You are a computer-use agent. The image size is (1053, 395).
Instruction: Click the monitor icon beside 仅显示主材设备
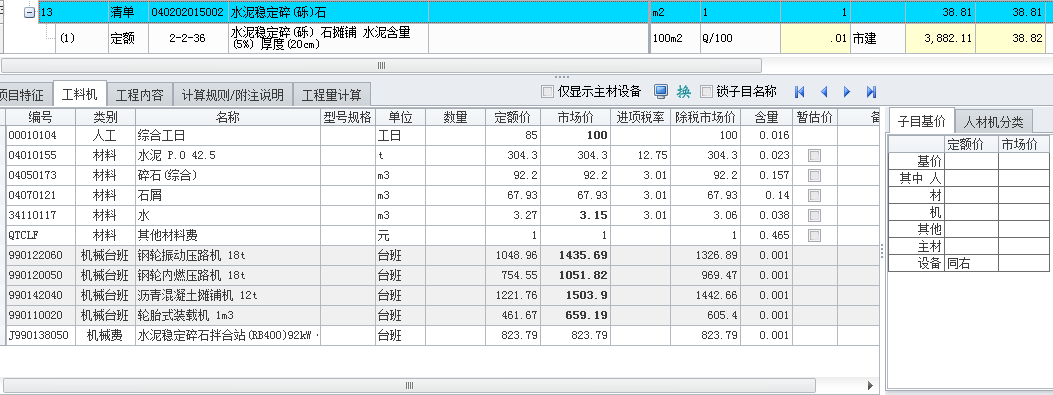(661, 91)
